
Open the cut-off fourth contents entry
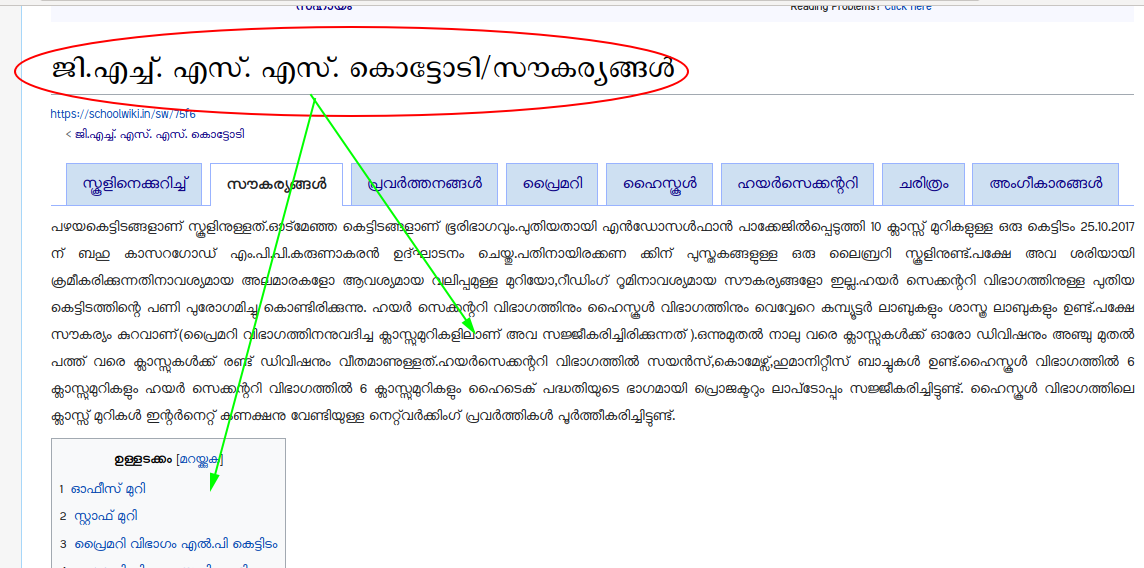pyautogui.click(x=160, y=565)
